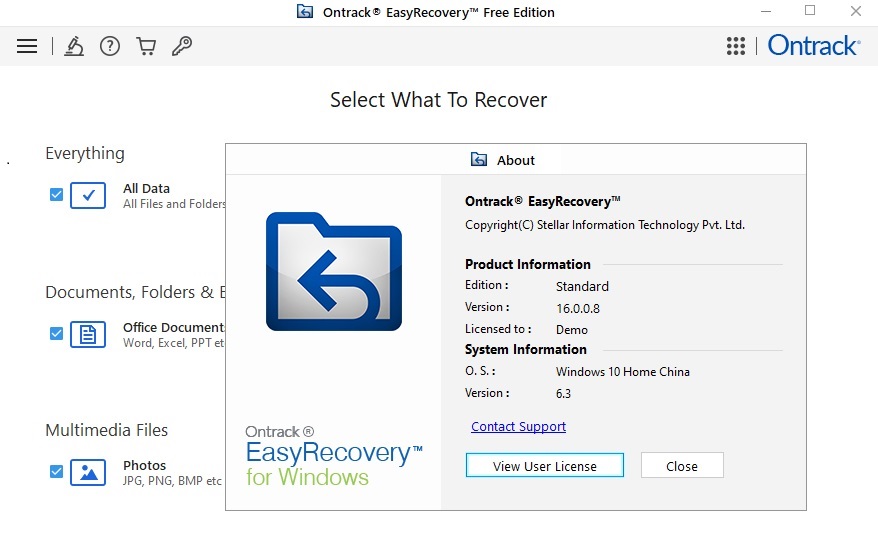Click the shopping cart buy icon
878x550 pixels.
click(x=146, y=46)
